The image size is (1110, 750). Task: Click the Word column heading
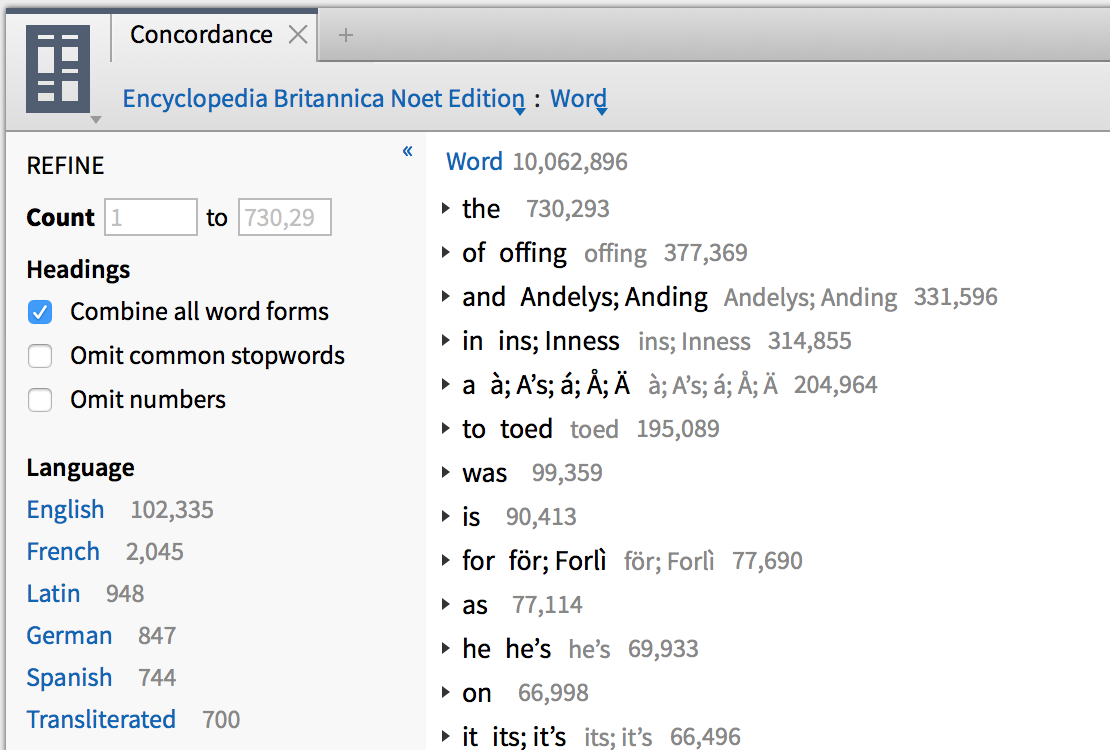(474, 161)
